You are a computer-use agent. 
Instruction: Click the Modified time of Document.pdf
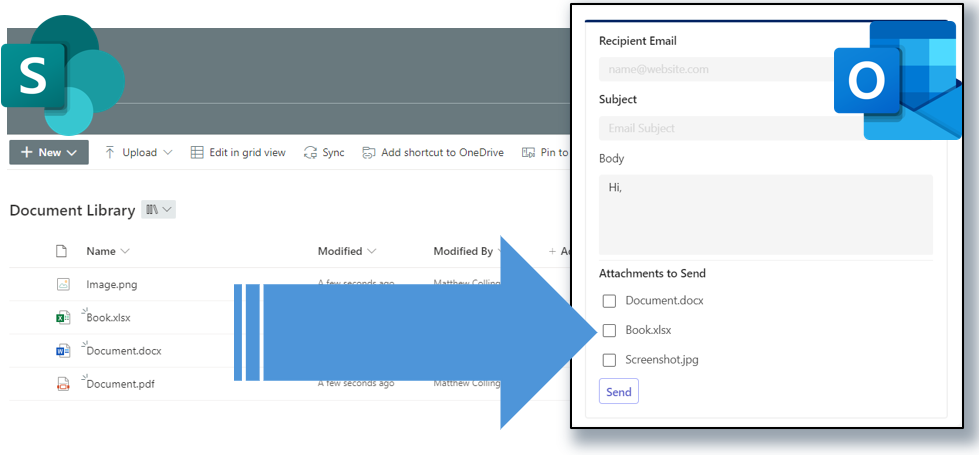point(356,383)
